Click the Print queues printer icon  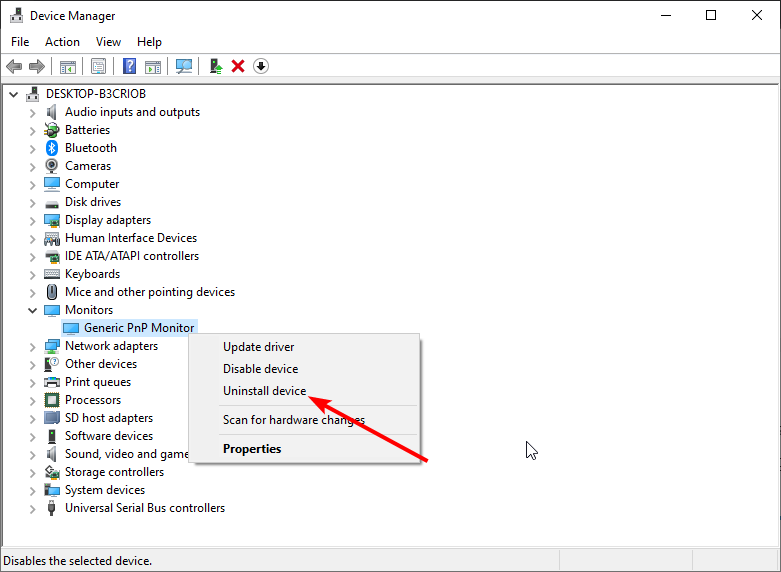(52, 382)
